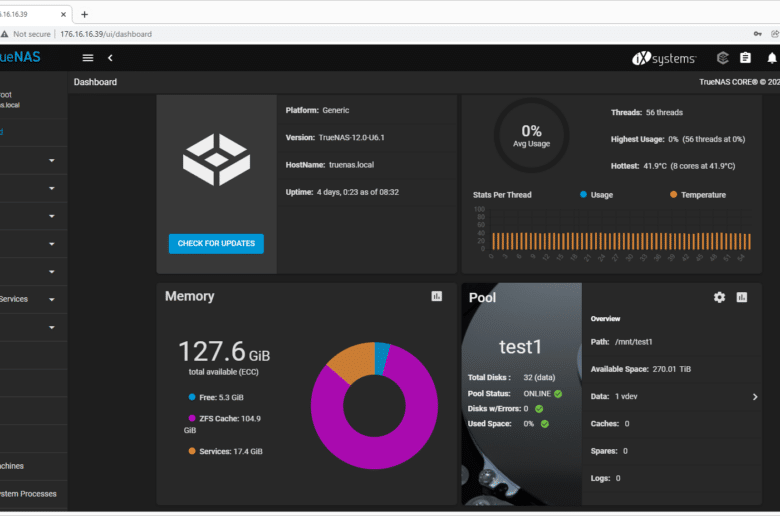The width and height of the screenshot is (780, 516).
Task: Expand sidebar dropdown arrow just above Services
Action: pyautogui.click(x=52, y=272)
